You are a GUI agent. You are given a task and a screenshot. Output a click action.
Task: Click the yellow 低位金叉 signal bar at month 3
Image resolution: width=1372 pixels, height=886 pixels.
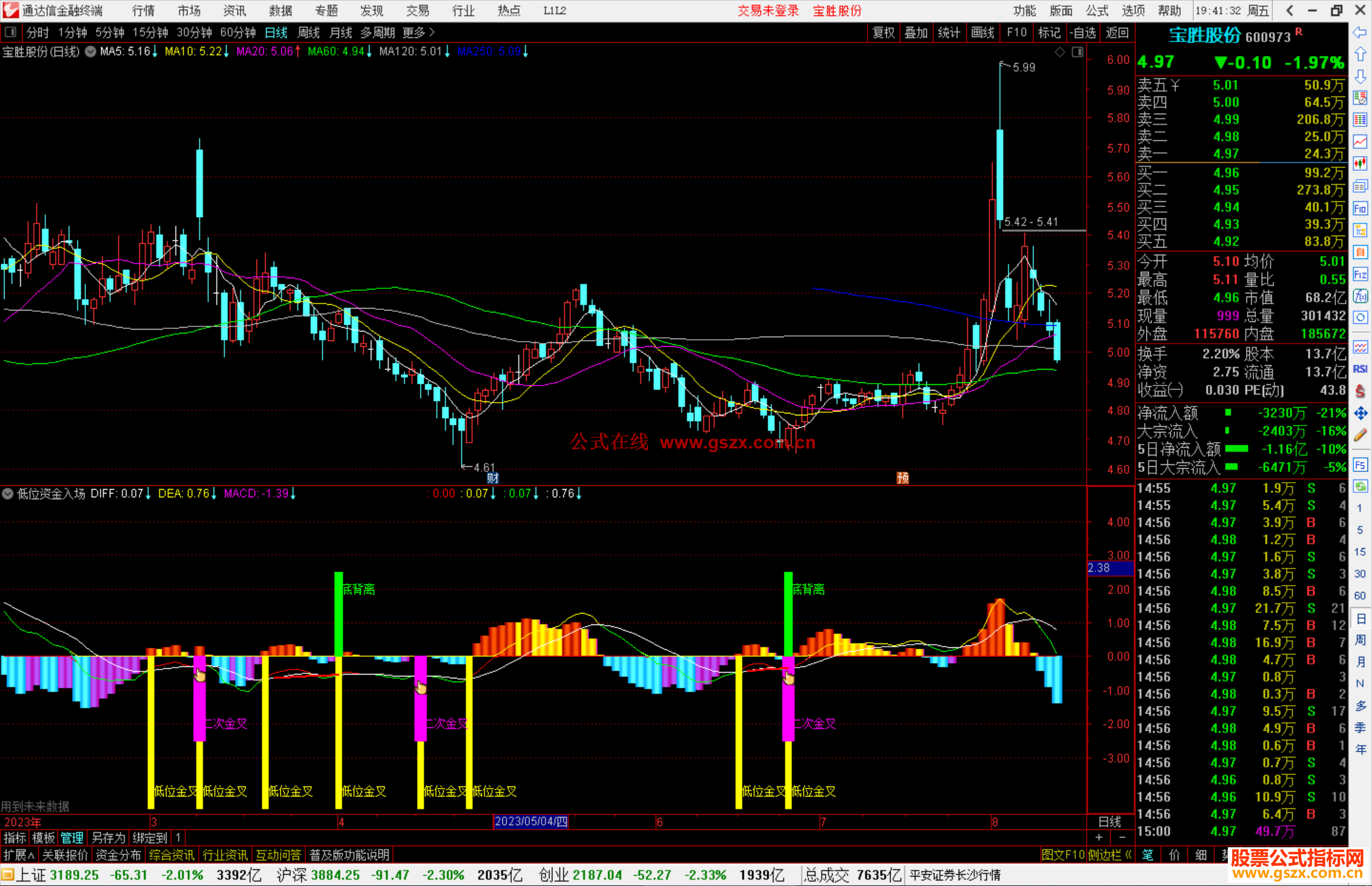tap(151, 730)
